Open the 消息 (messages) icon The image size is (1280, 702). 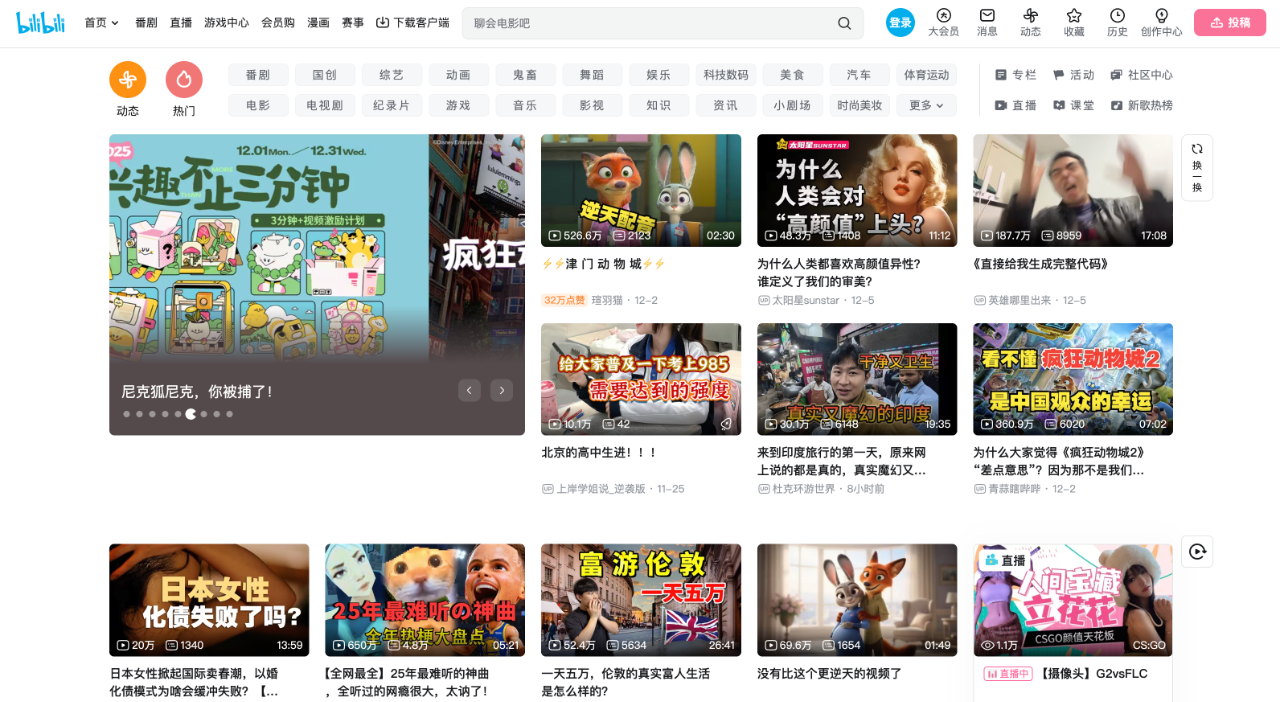986,22
